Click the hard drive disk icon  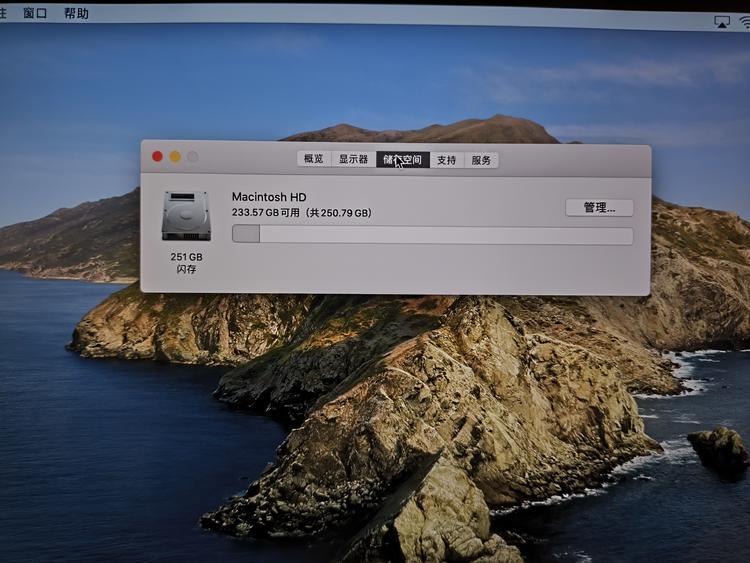[186, 215]
